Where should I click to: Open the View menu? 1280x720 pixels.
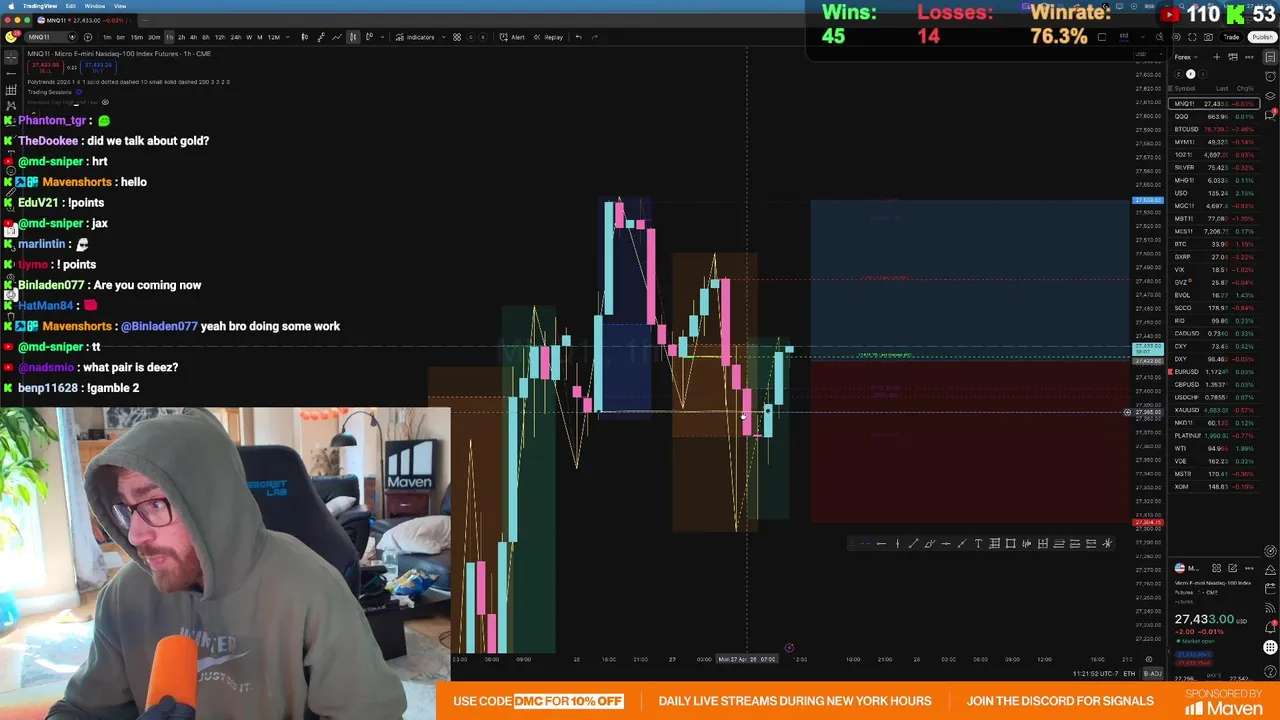click(x=120, y=6)
